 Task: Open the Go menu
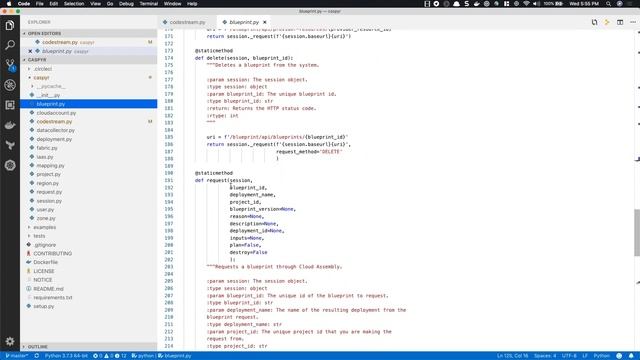[110, 4]
